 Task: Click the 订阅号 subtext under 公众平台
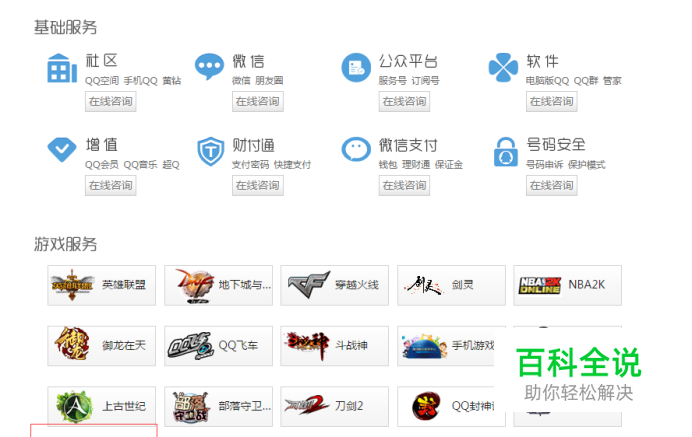[x=425, y=81]
